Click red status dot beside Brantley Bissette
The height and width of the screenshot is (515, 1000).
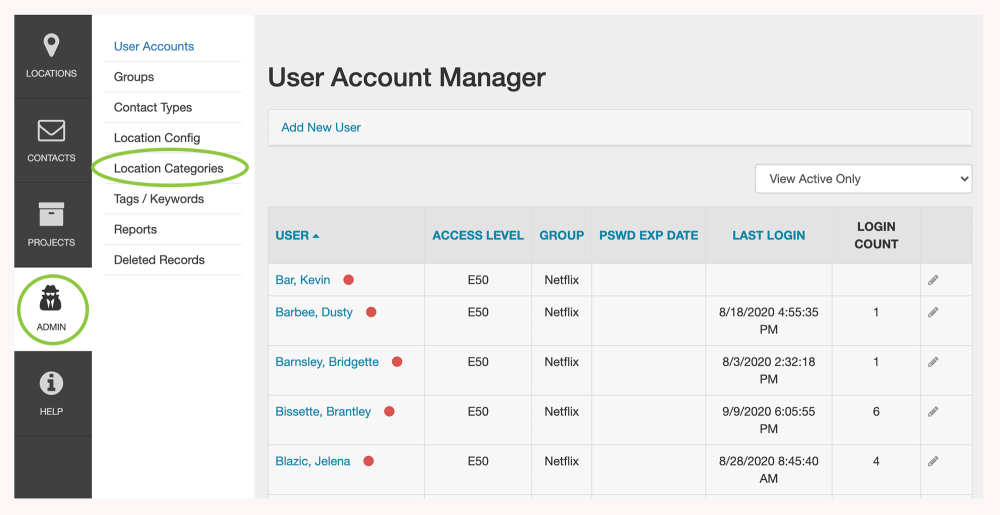click(x=389, y=411)
